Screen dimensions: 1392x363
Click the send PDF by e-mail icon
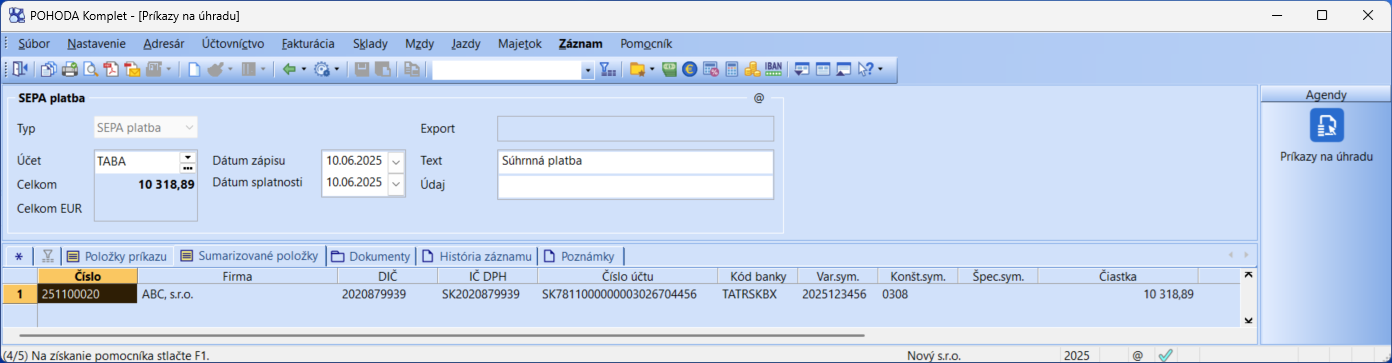(131, 70)
